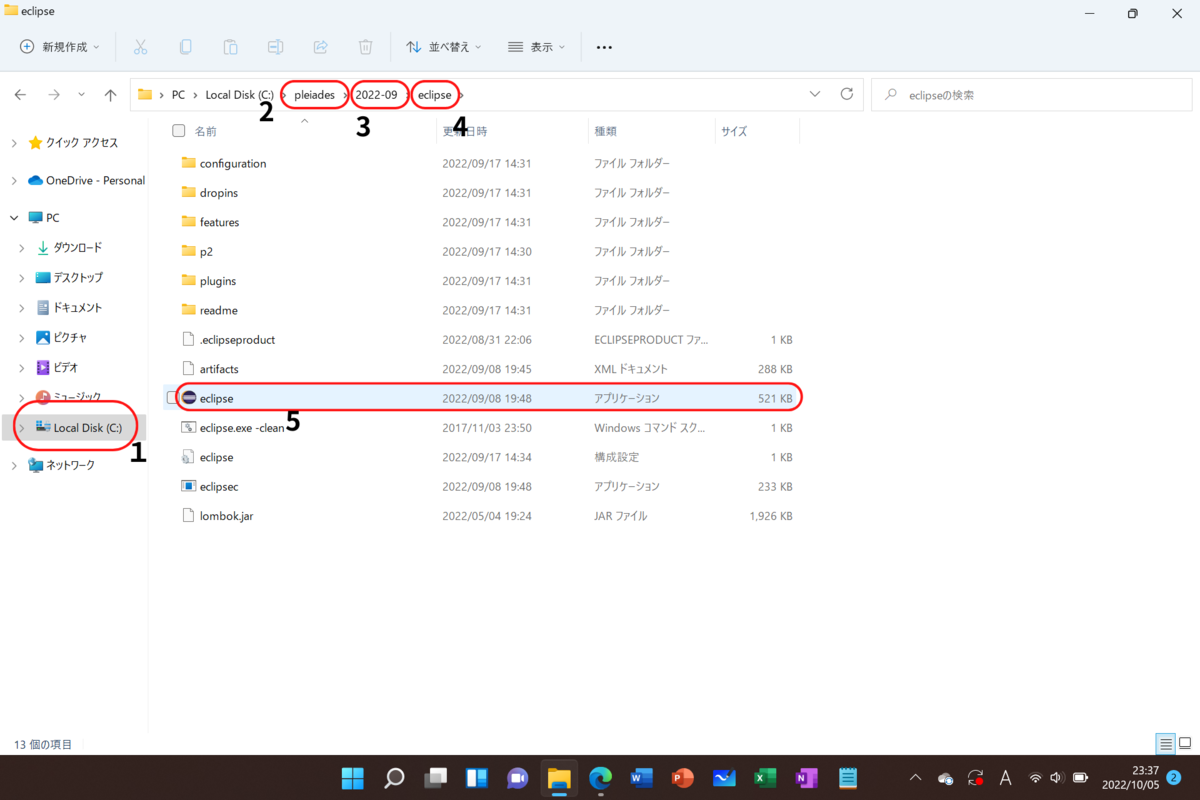Screen dimensions: 1200x800
Task: Switch to details view icon at bottom right
Action: [1164, 744]
